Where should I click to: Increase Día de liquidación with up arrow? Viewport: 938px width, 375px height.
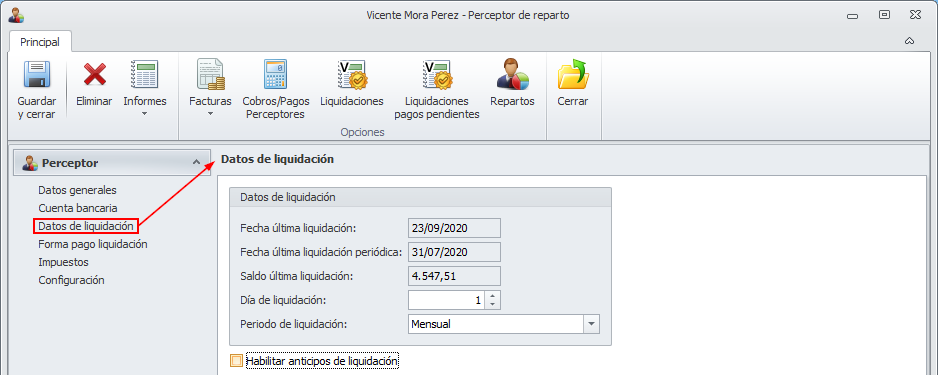tap(492, 295)
